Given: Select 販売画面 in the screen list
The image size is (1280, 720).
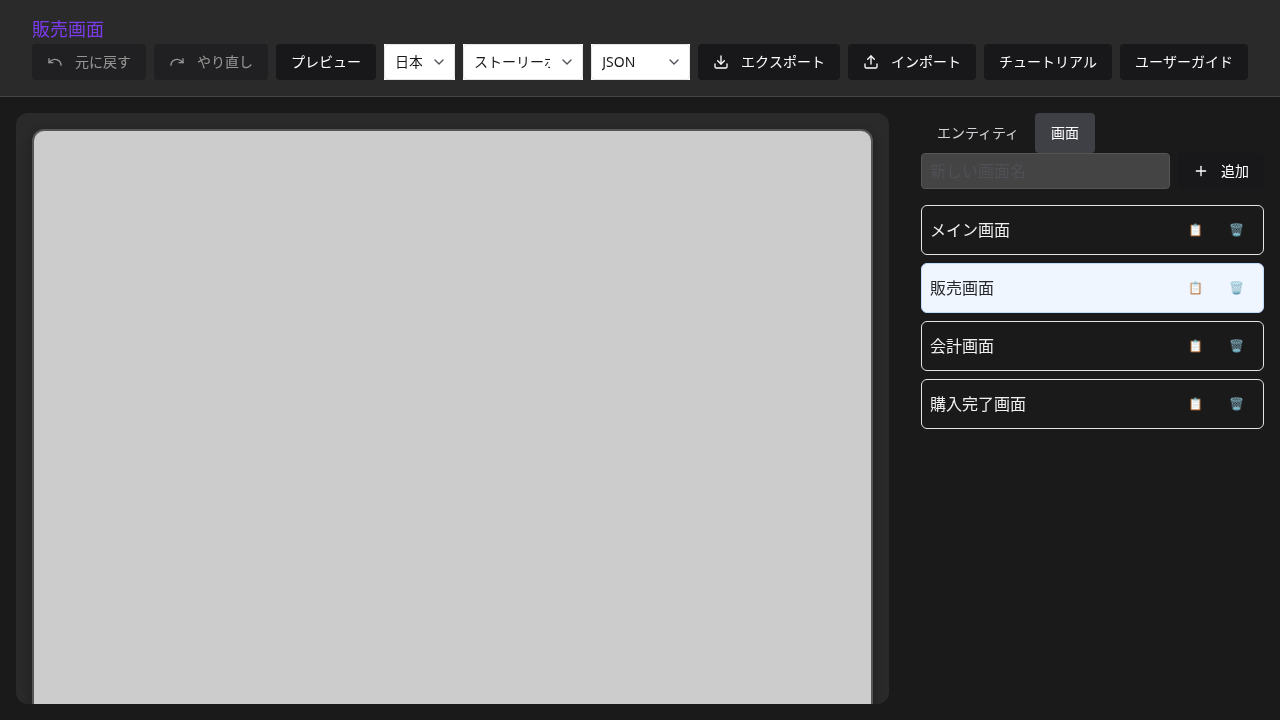Looking at the screenshot, I should (x=1092, y=288).
